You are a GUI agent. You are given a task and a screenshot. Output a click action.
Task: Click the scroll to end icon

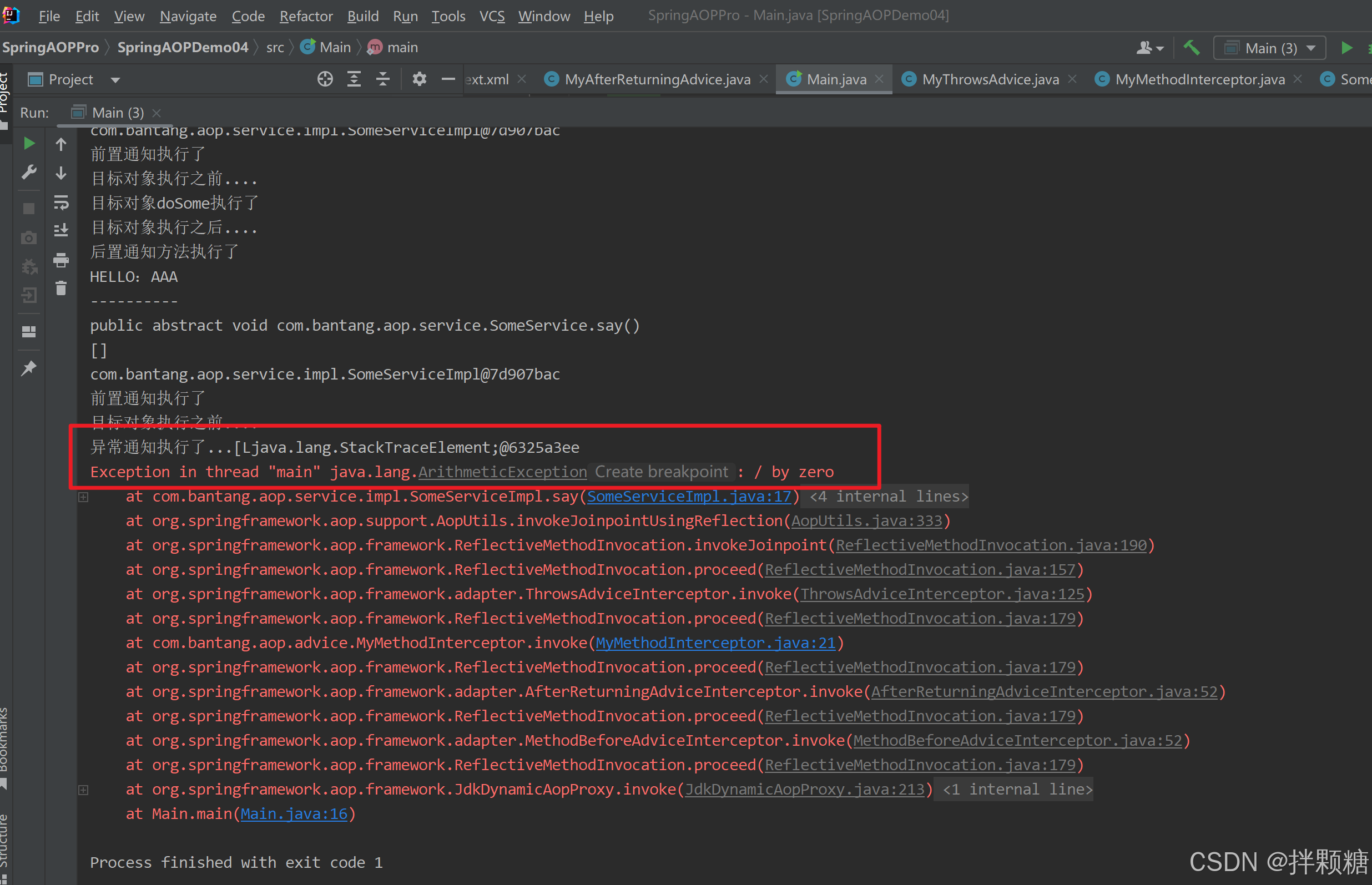pos(61,230)
